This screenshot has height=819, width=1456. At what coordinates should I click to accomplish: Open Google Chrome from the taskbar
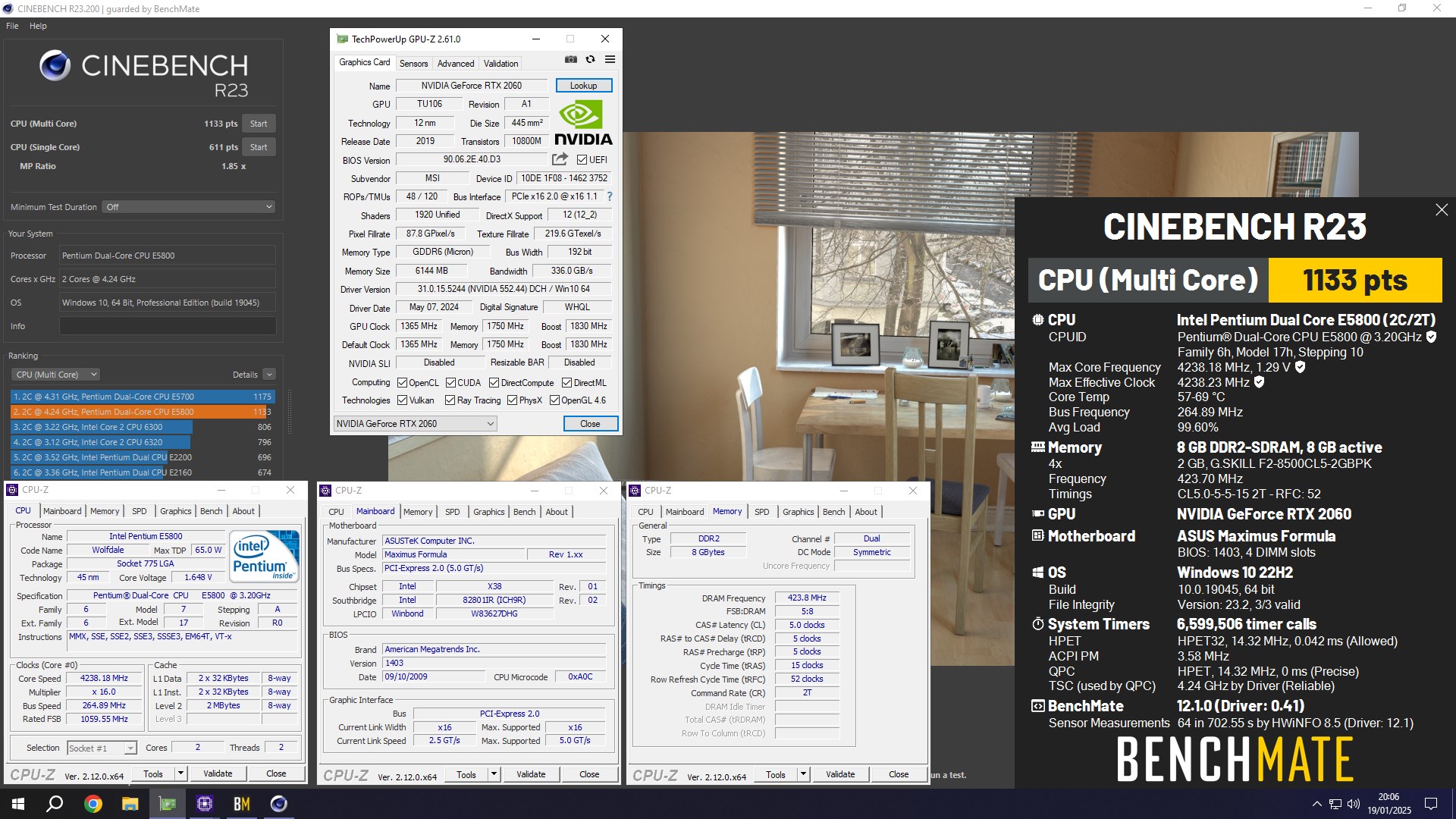tap(93, 804)
